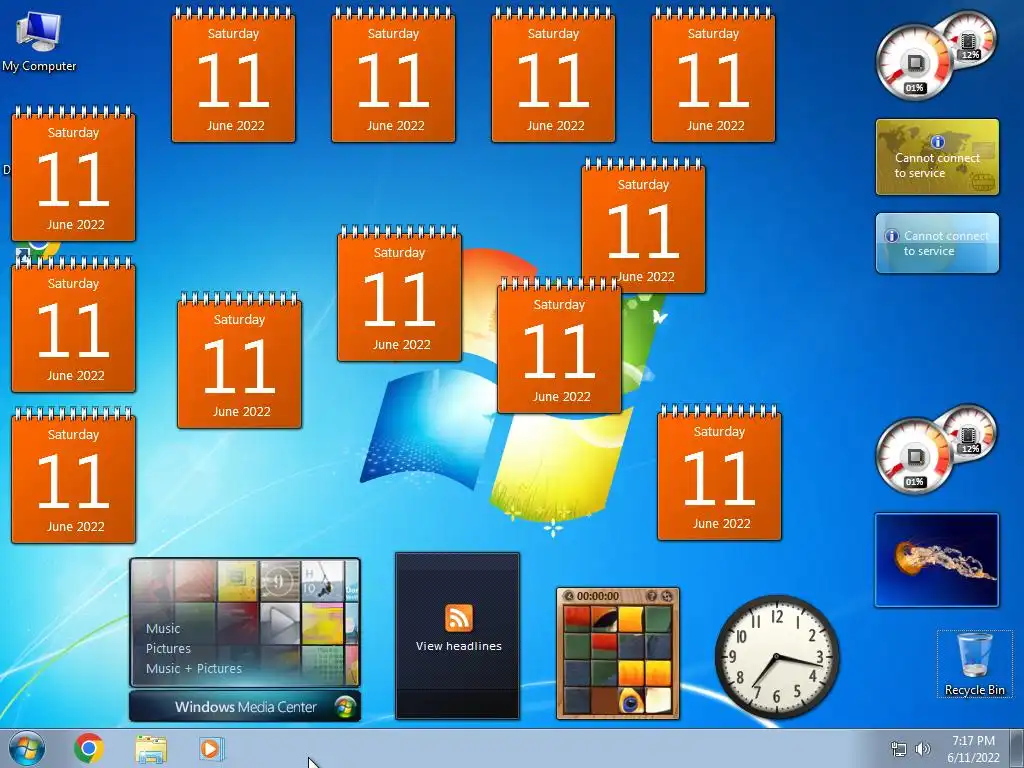The image size is (1024, 768).
Task: Click the orange RSS feed icon
Action: (x=458, y=618)
